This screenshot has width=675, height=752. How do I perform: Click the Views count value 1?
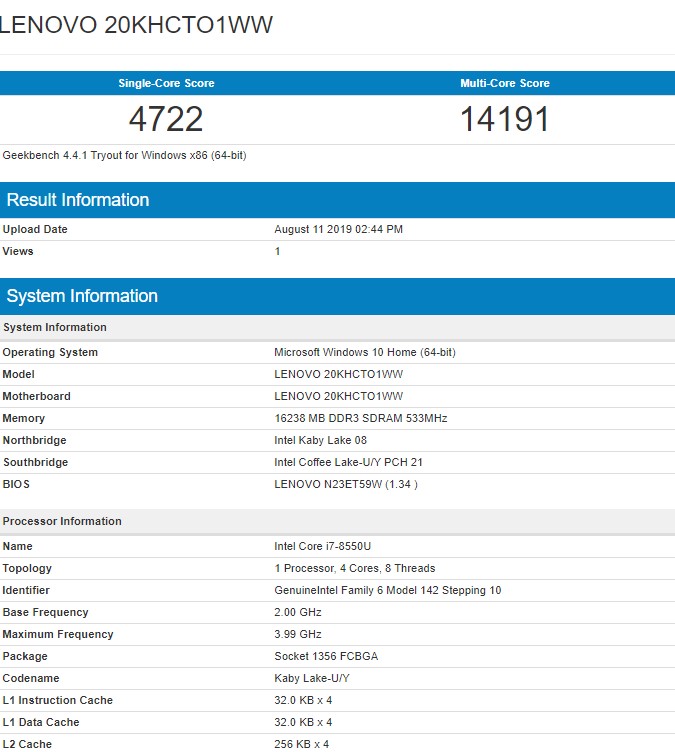[277, 251]
